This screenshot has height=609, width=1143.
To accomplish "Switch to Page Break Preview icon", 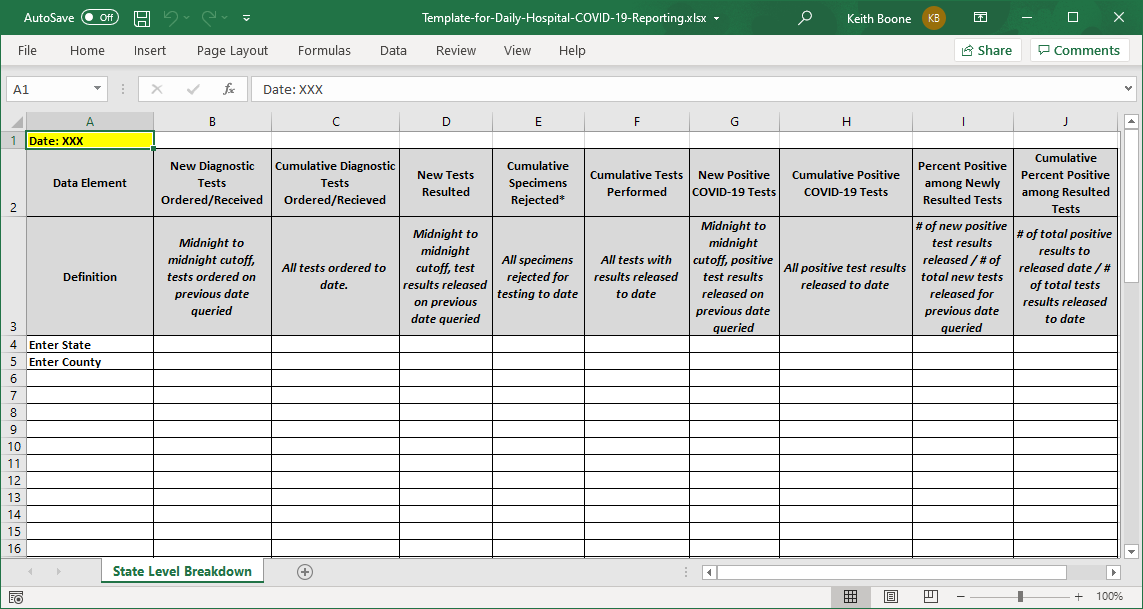I will pyautogui.click(x=932, y=597).
